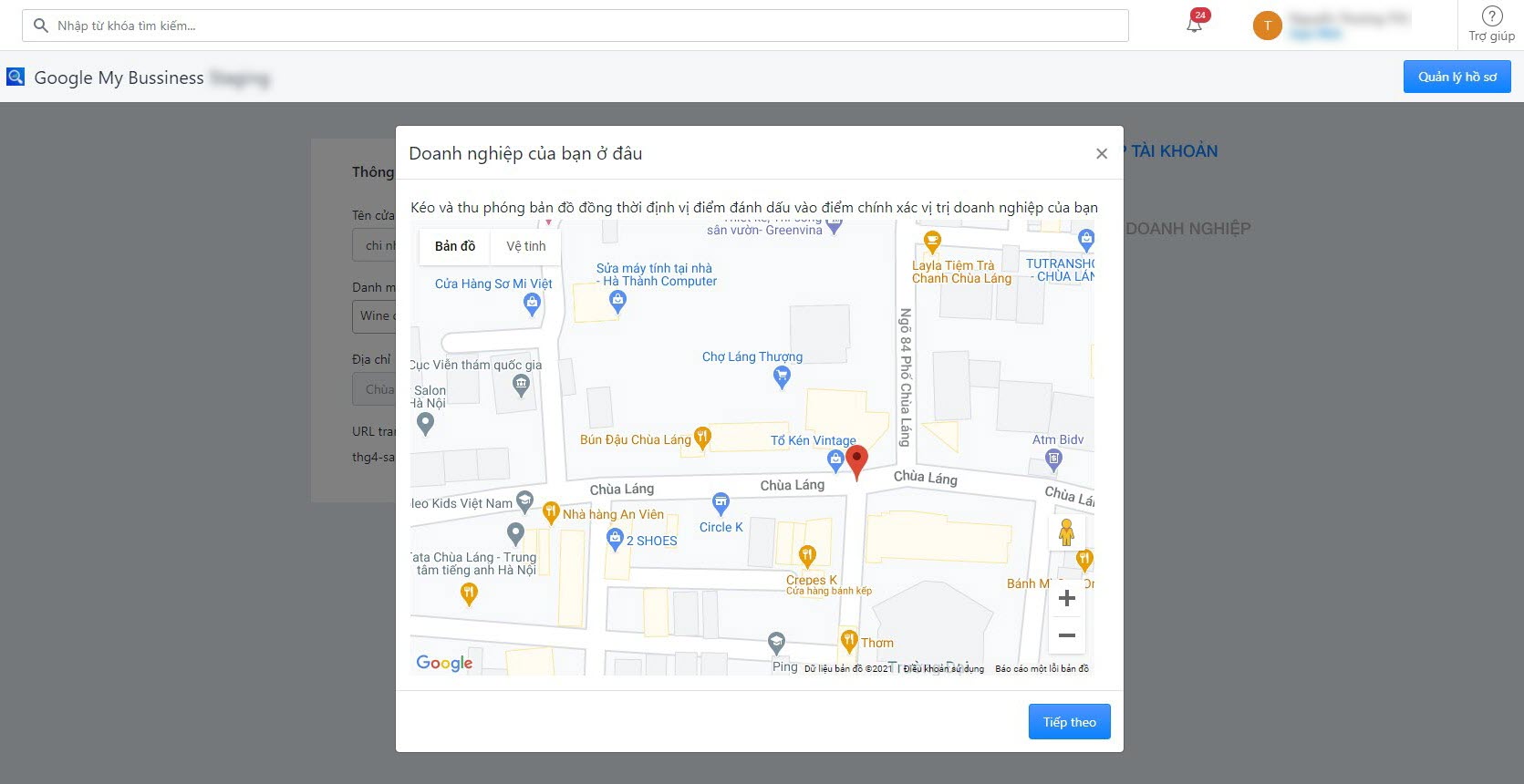Zoom in the map with plus button
Viewport: 1524px width, 784px height.
pos(1067,598)
